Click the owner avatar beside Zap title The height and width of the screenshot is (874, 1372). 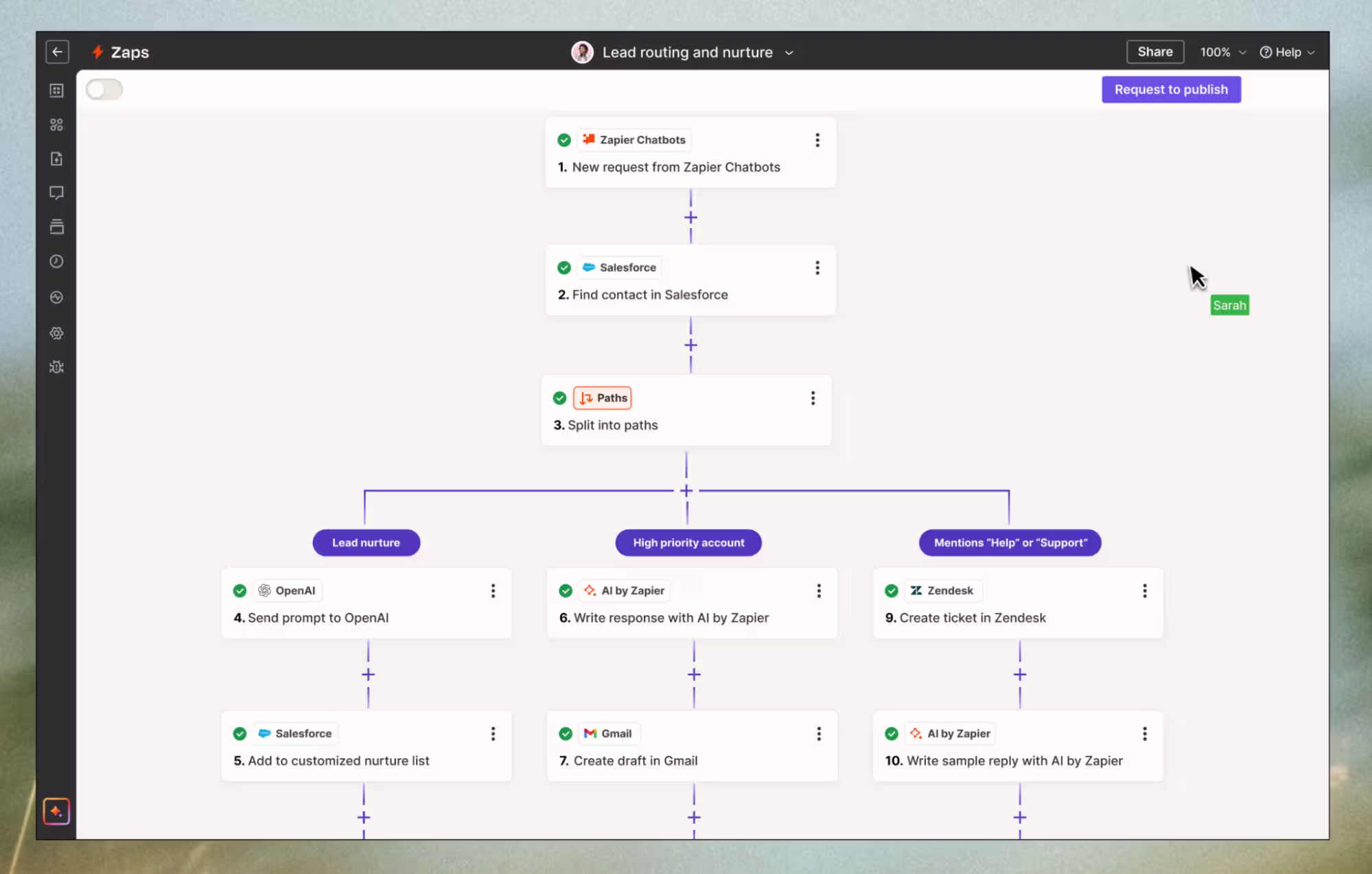(582, 52)
